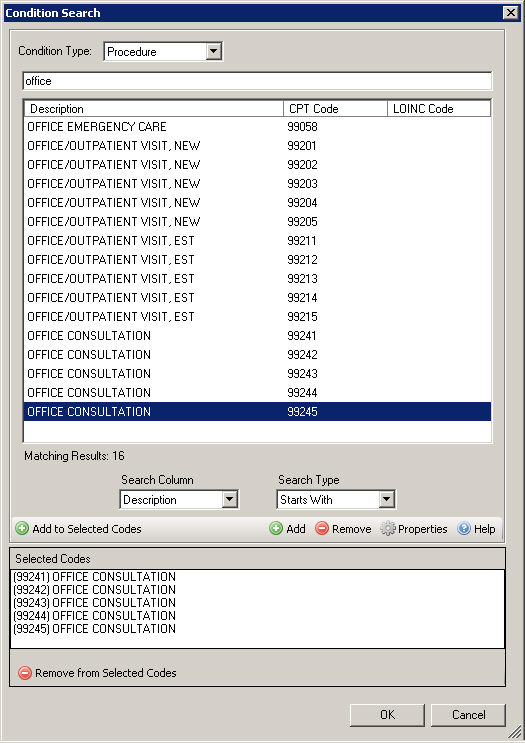Sort by the Description column header
This screenshot has height=743, width=525.
pyautogui.click(x=154, y=109)
